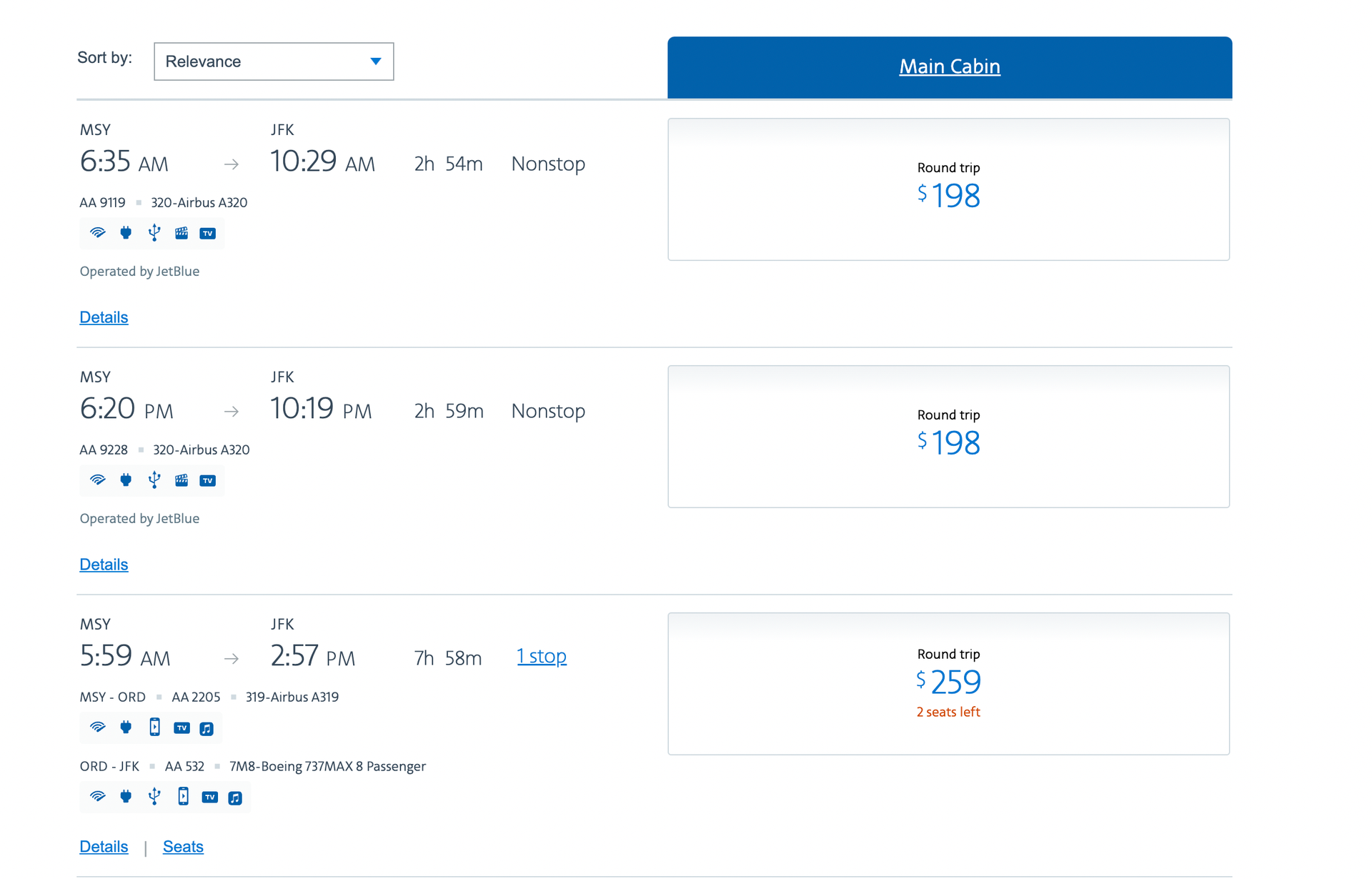Click the Wi-Fi amenity icon on flight AA 9119
This screenshot has width=1372, height=879.
point(98,233)
